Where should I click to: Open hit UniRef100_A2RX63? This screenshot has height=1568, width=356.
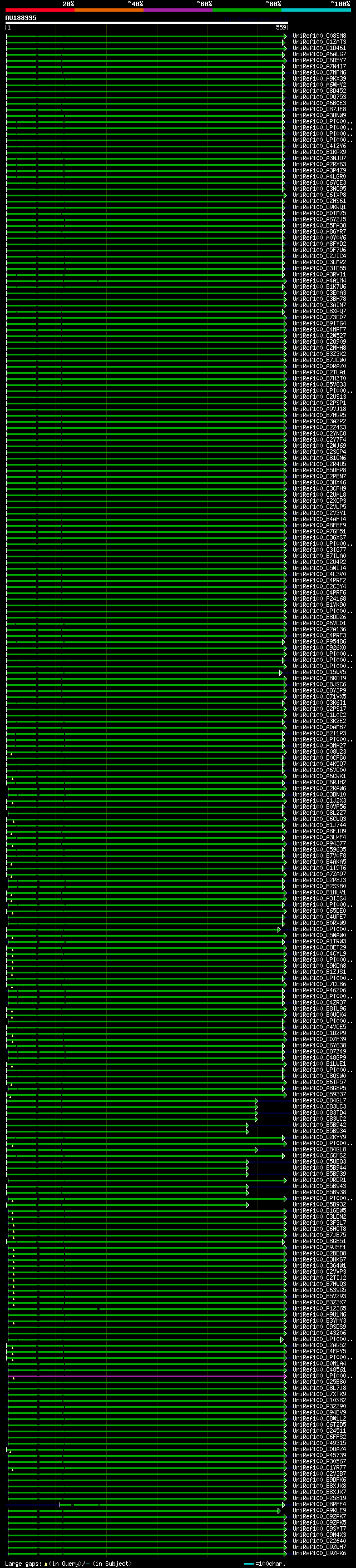[319, 164]
